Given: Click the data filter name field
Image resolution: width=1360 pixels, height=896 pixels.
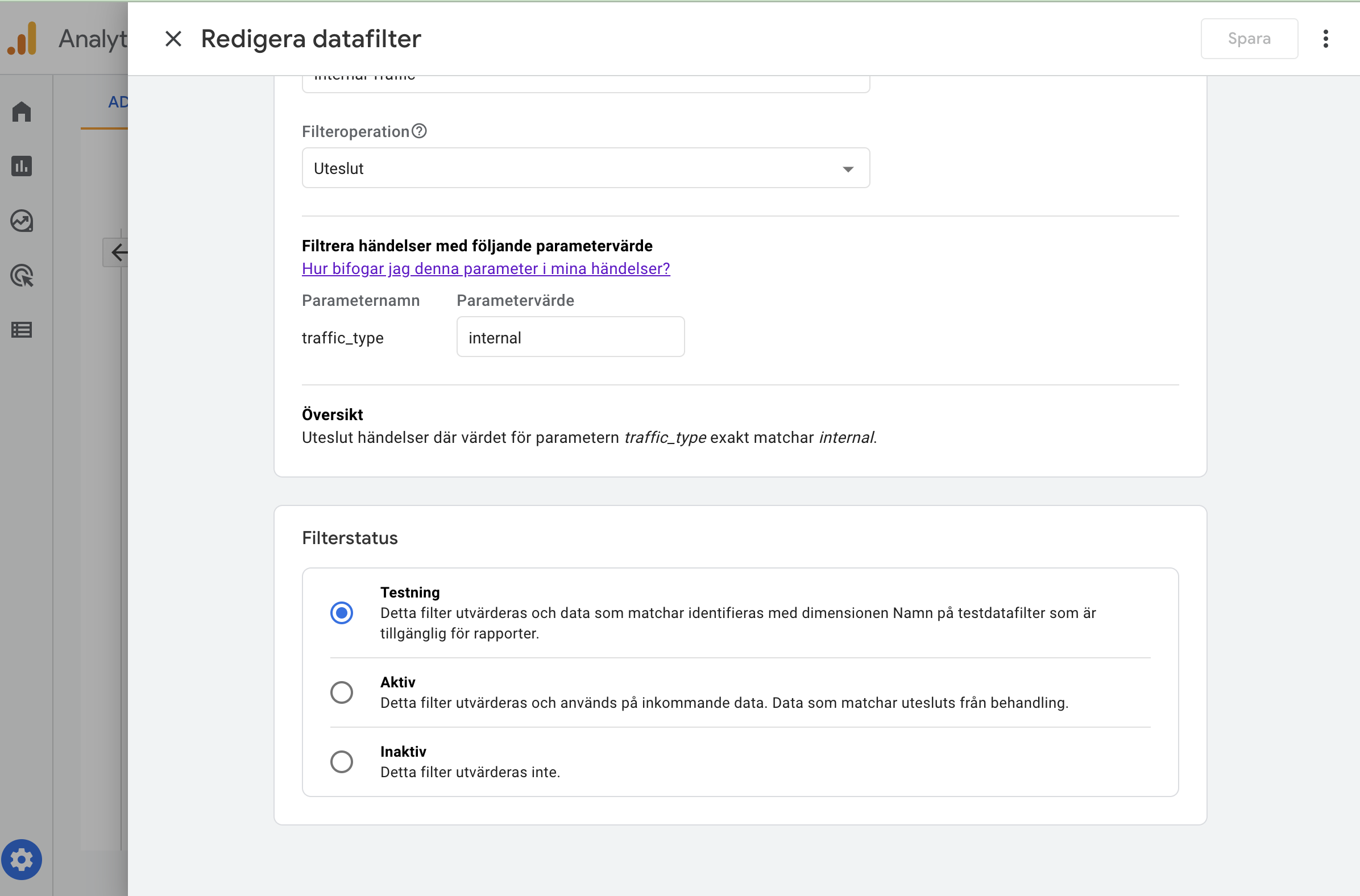Looking at the screenshot, I should point(586,84).
